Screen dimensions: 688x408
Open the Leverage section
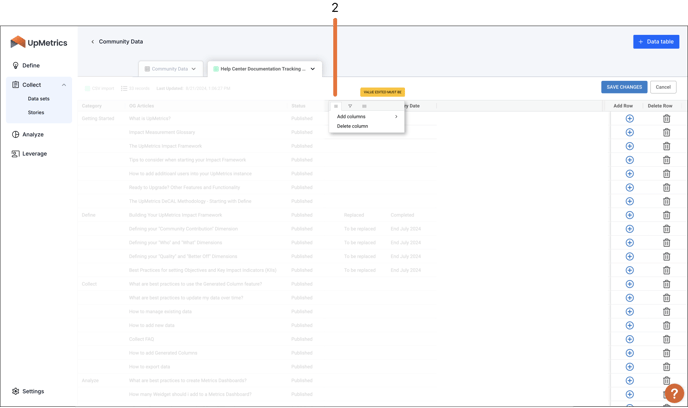(x=29, y=154)
